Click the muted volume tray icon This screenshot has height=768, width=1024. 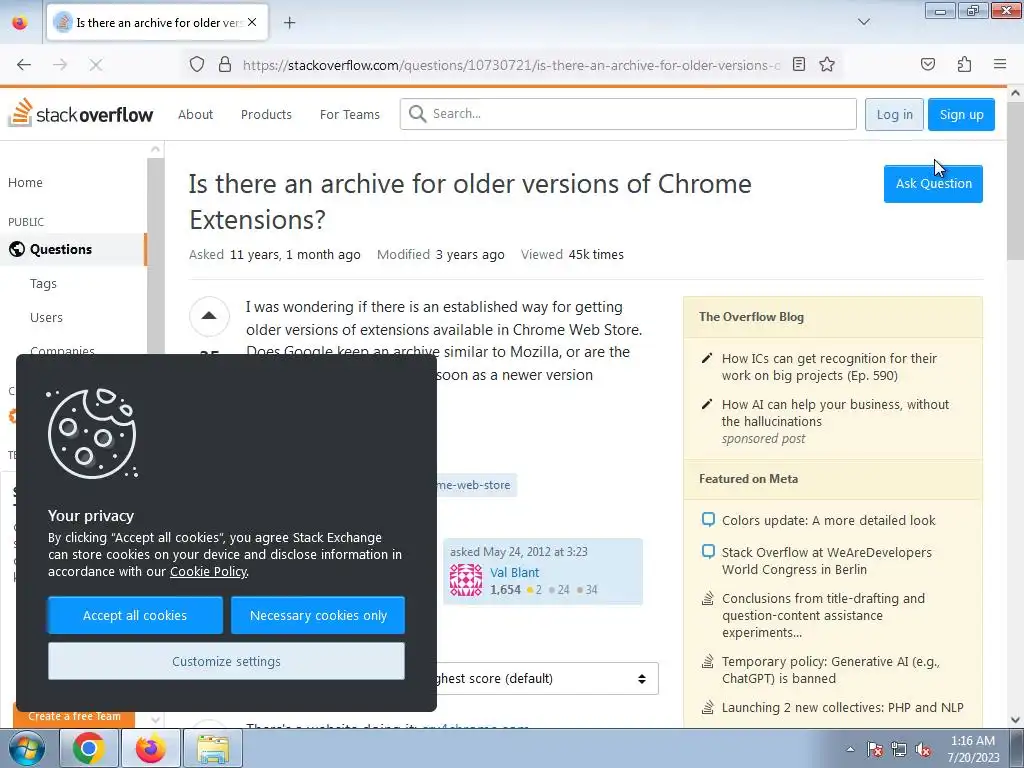point(923,749)
